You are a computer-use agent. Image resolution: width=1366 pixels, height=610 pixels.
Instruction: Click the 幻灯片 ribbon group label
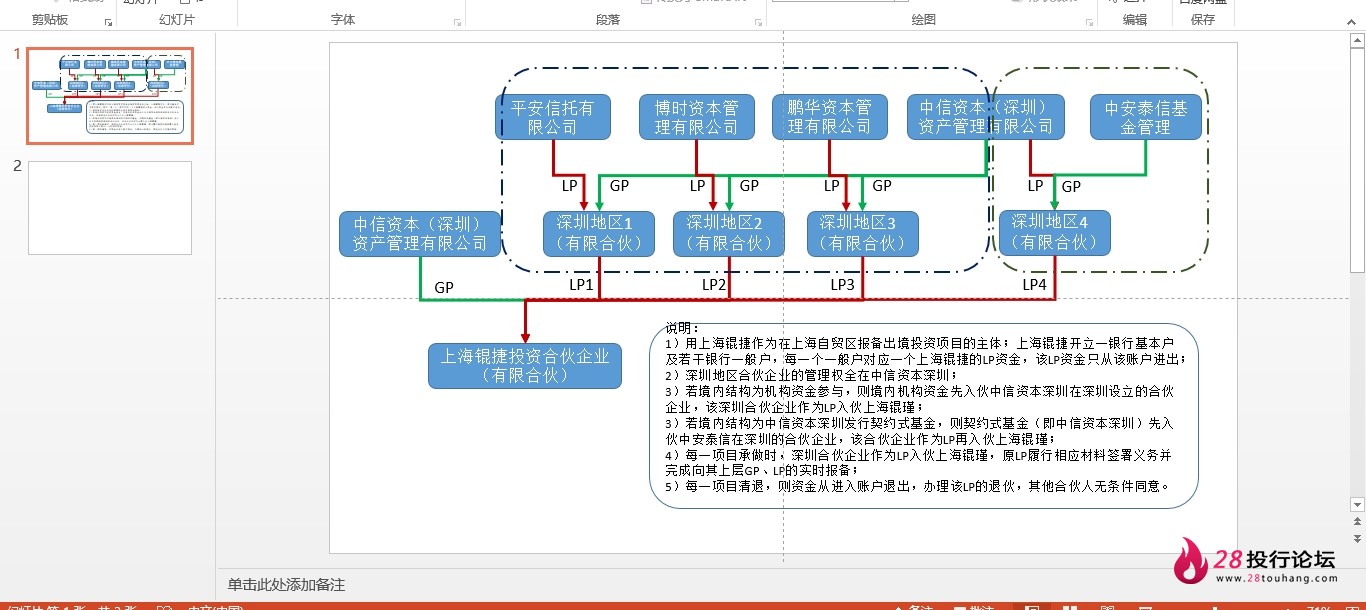[177, 20]
